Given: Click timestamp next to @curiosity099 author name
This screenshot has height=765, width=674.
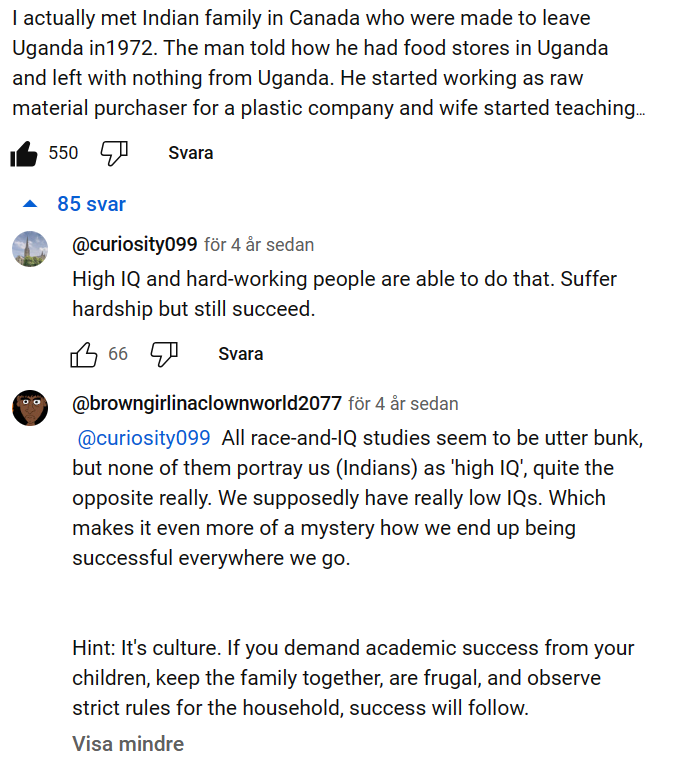Looking at the screenshot, I should point(259,245).
